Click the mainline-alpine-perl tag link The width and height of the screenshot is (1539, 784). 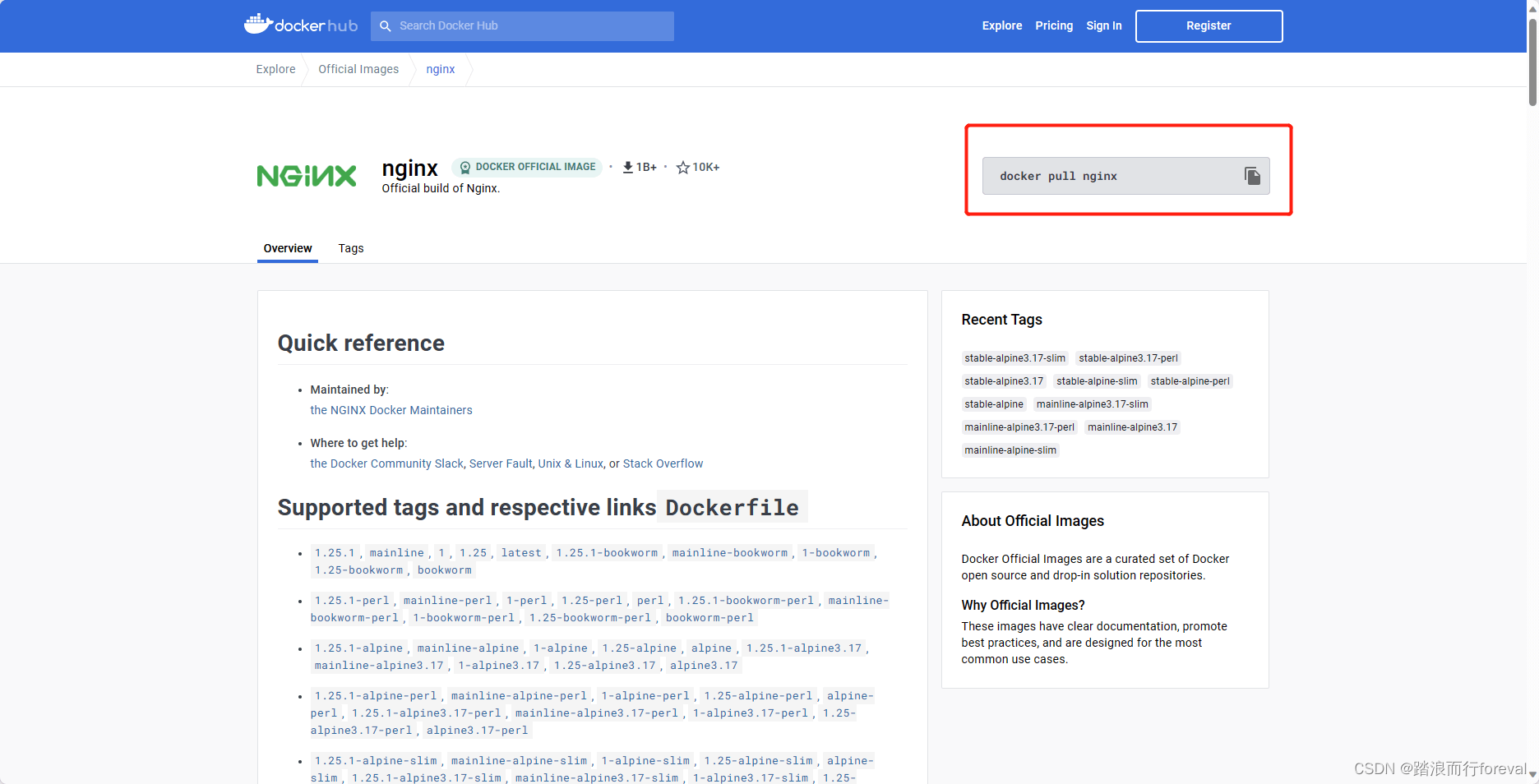(x=519, y=696)
